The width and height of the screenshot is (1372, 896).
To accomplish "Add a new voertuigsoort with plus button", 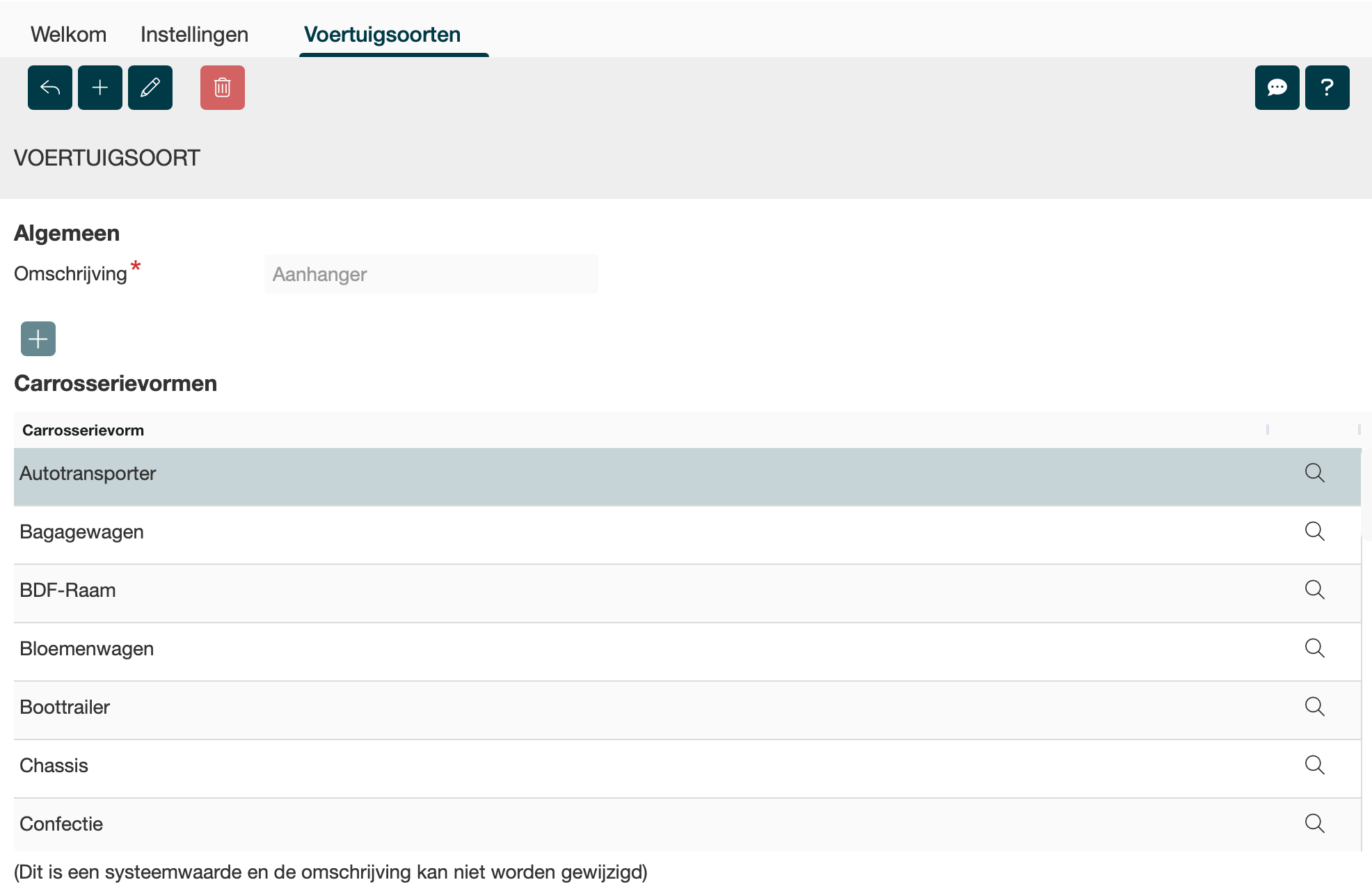I will click(x=100, y=88).
